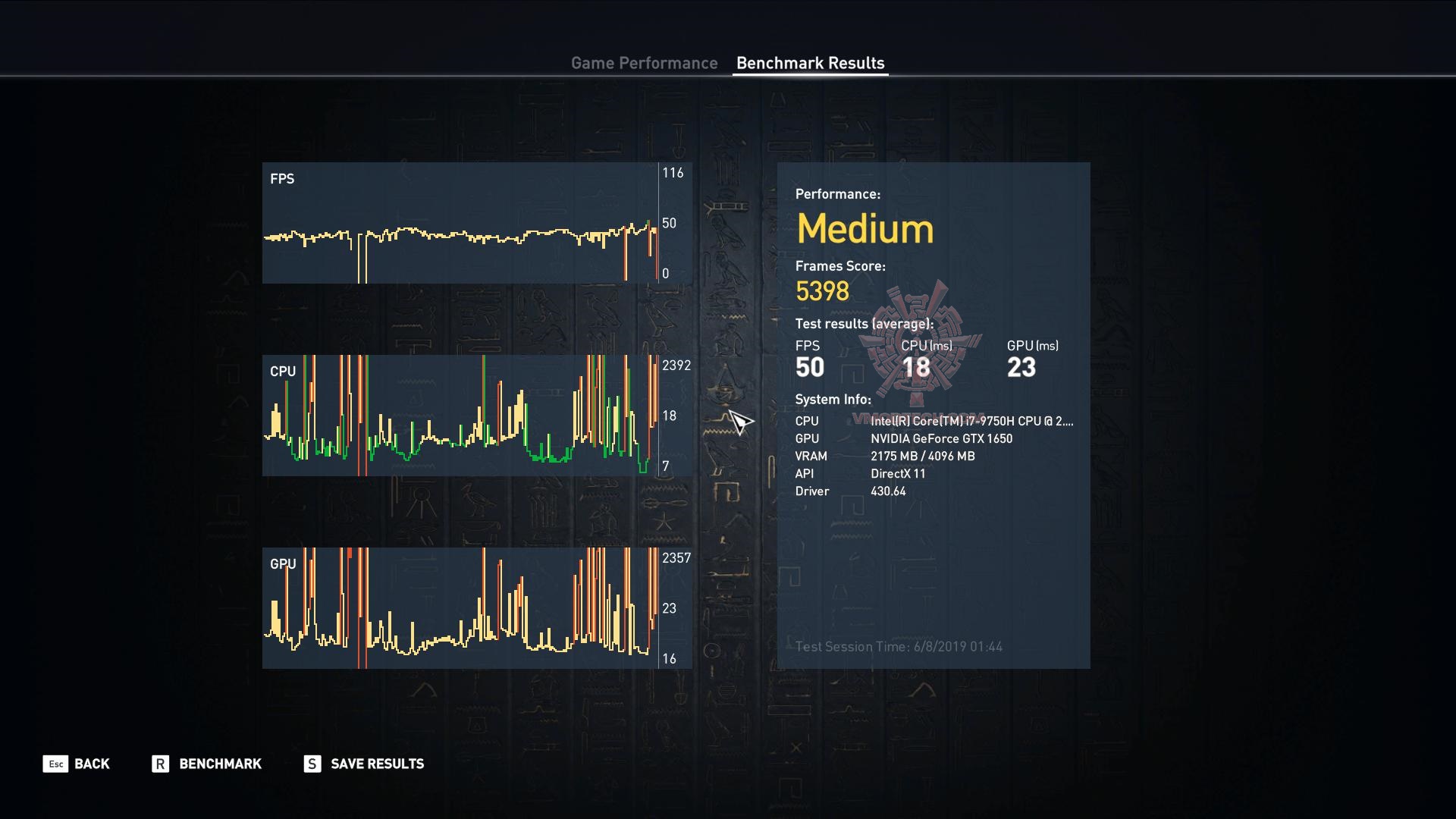Click the BACK button label
Screen dimensions: 1456x819
point(92,764)
